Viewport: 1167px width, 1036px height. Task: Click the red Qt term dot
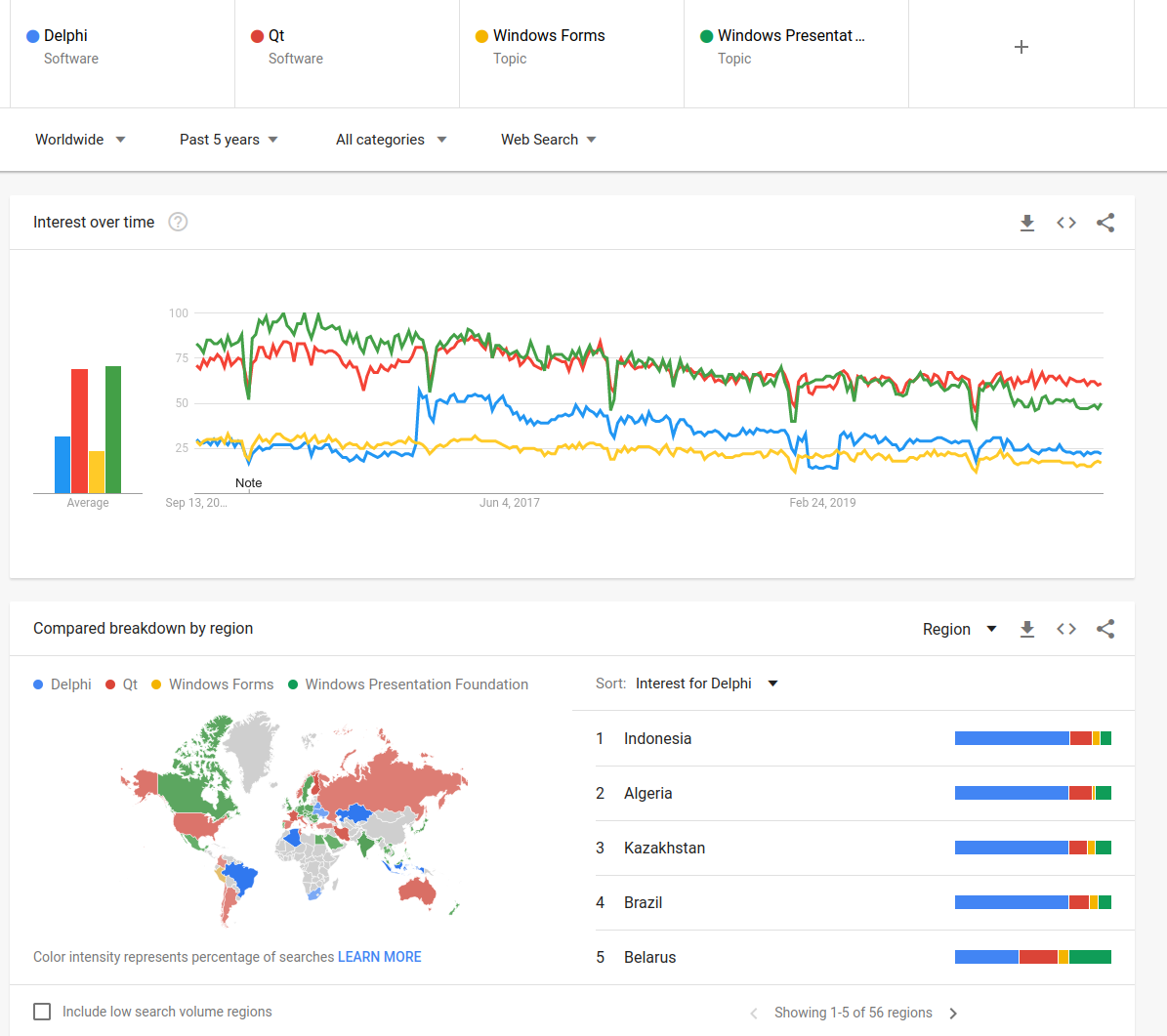point(258,36)
